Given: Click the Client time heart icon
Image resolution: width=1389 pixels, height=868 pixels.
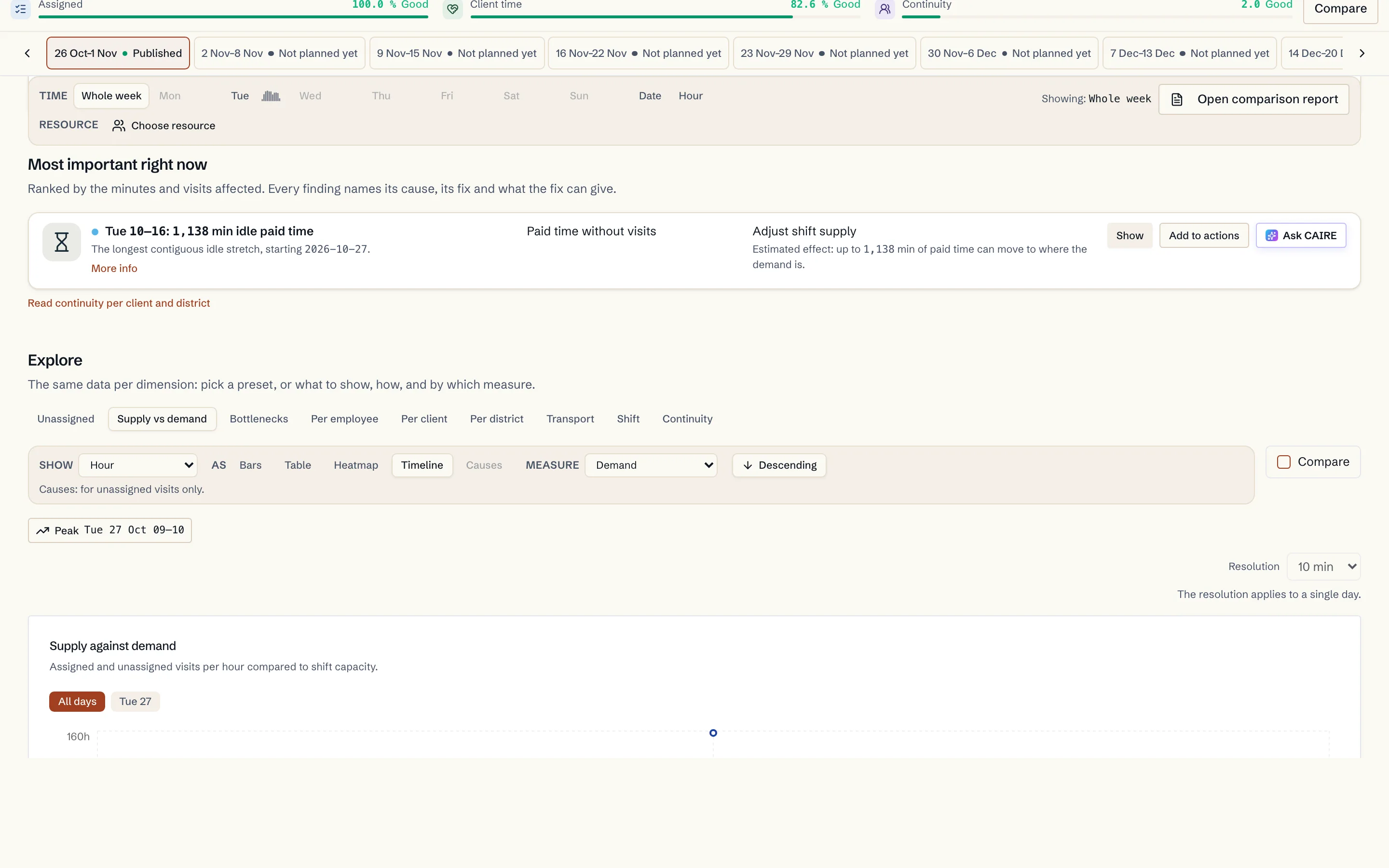Looking at the screenshot, I should point(453,9).
